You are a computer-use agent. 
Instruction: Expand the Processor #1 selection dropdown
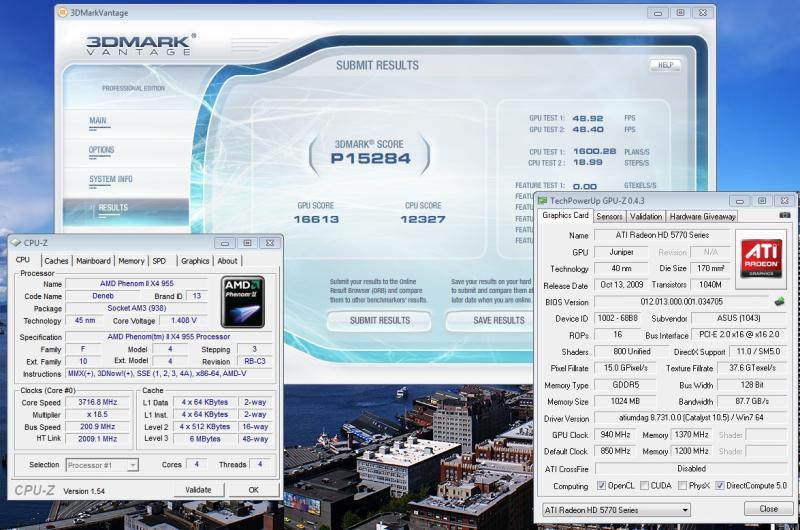[x=102, y=465]
